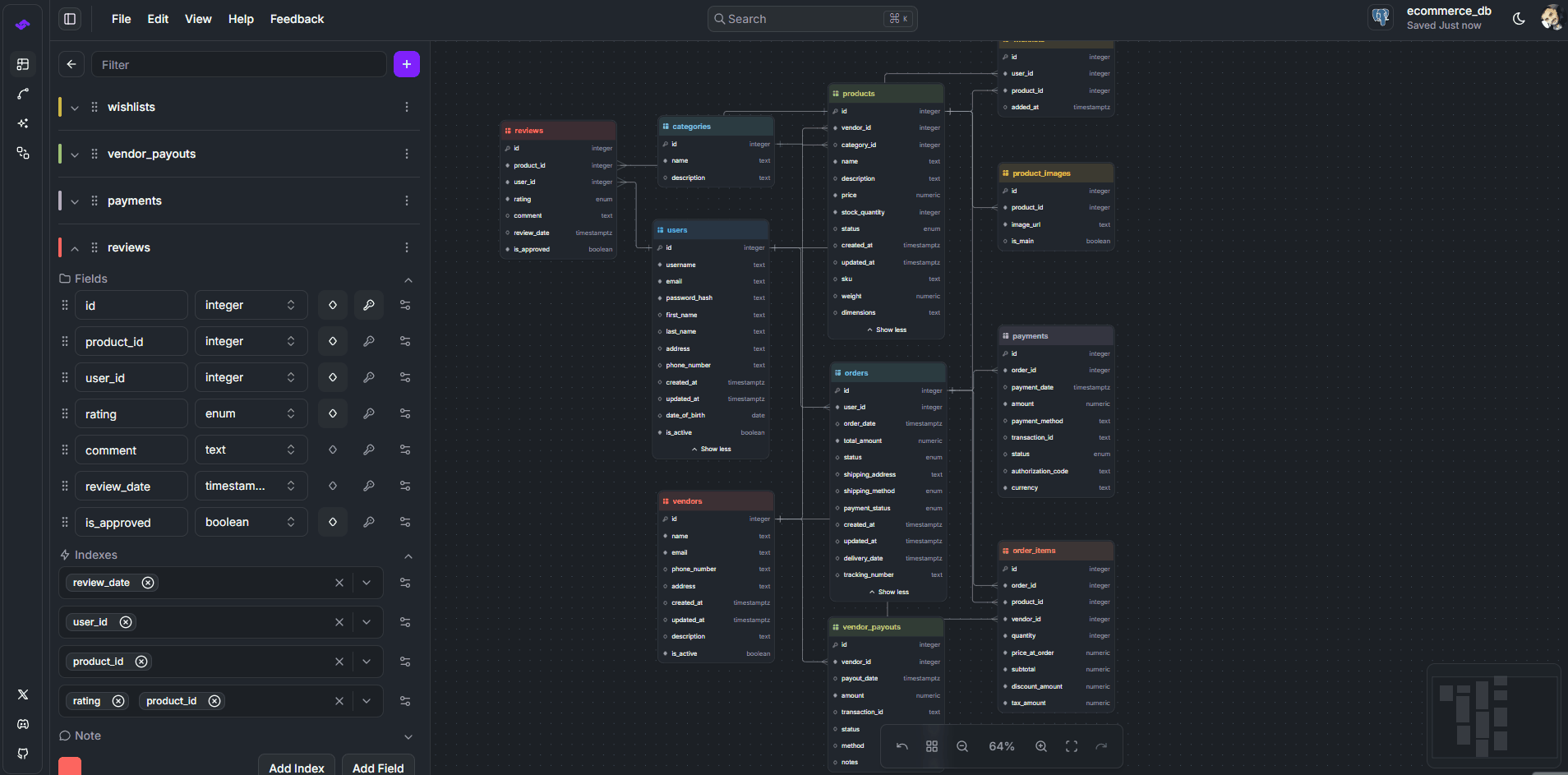This screenshot has height=775, width=1568.
Task: Click the undo arrow in canvas toolbar
Action: tap(902, 746)
